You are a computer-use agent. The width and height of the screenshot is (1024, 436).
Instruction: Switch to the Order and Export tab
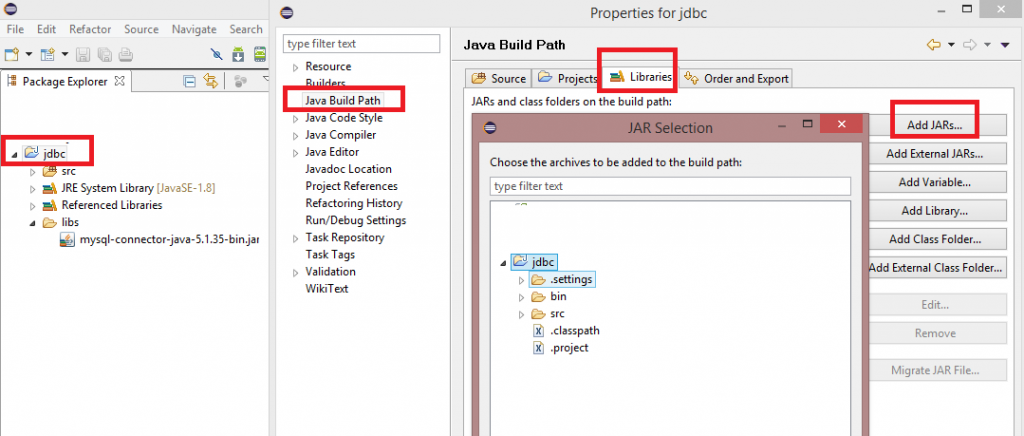pyautogui.click(x=736, y=78)
